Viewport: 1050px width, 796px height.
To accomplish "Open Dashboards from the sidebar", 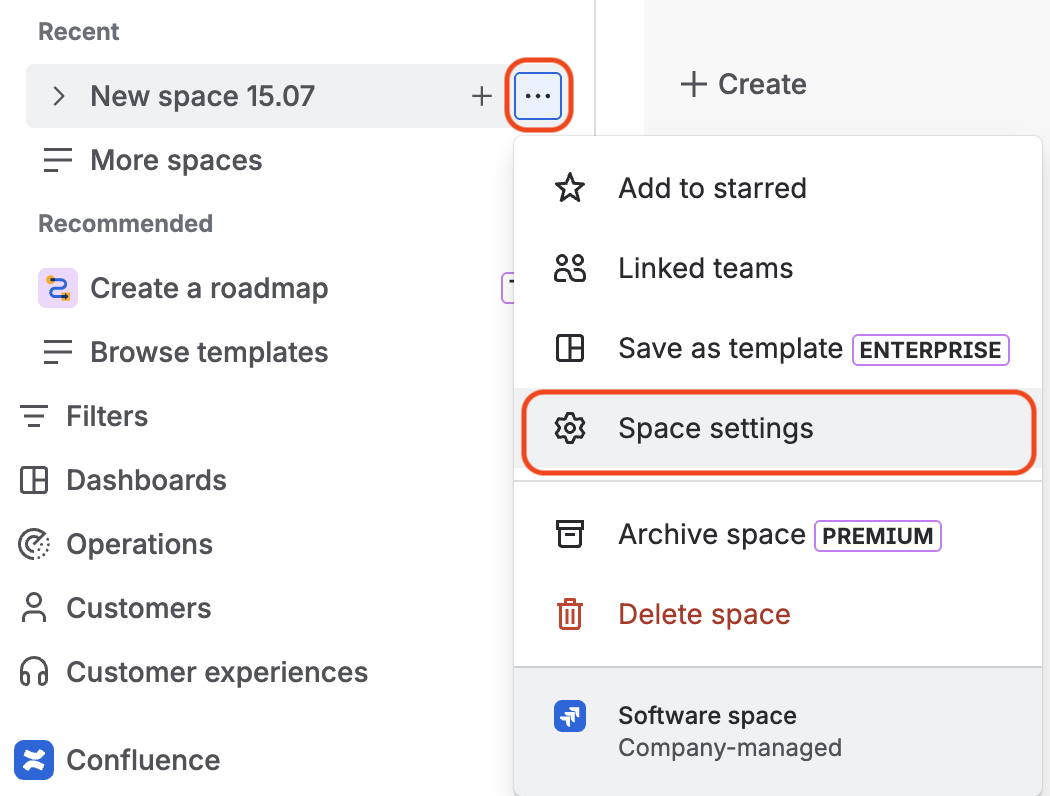I will (x=123, y=480).
